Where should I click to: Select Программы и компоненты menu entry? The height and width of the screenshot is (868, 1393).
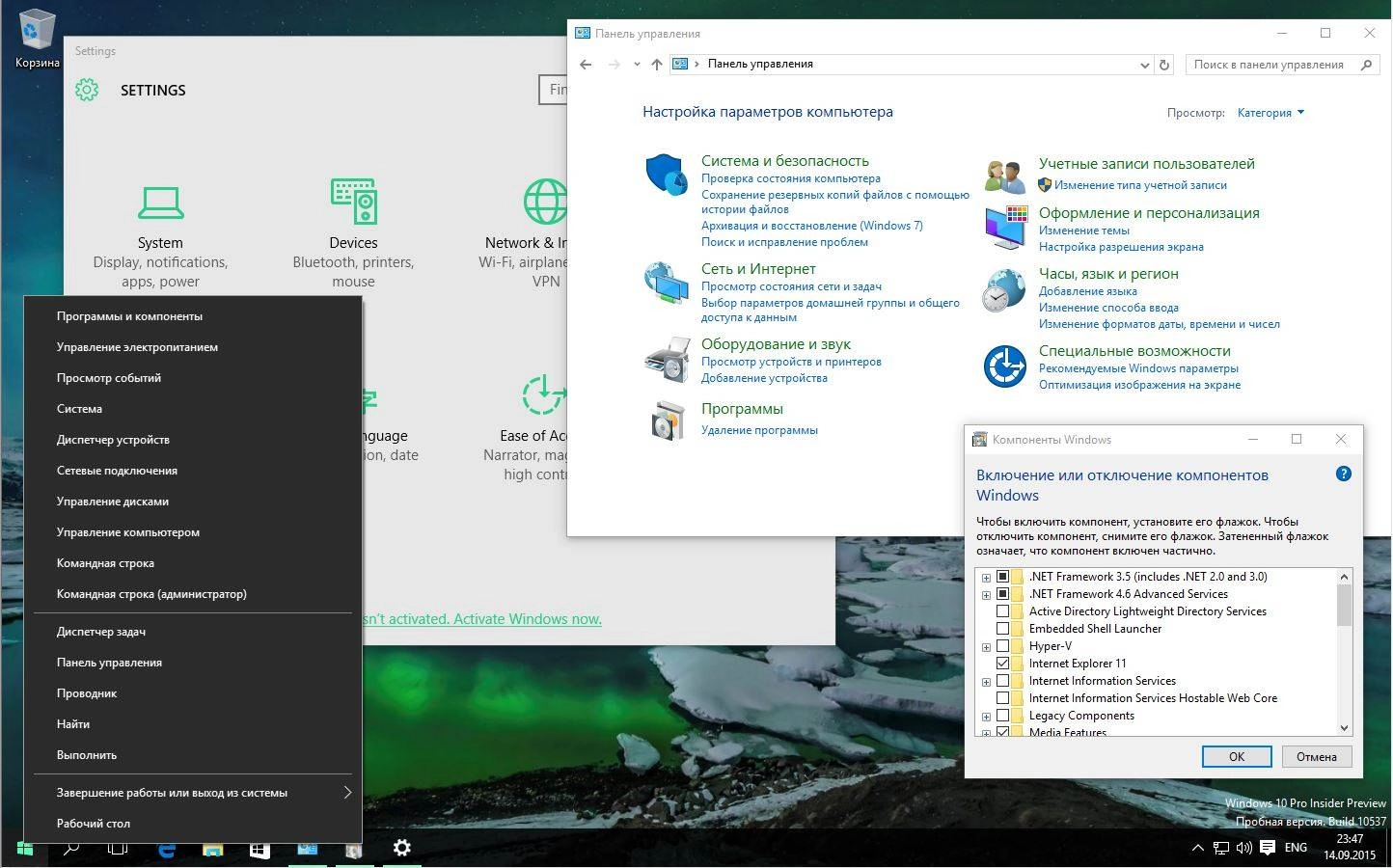[193, 316]
